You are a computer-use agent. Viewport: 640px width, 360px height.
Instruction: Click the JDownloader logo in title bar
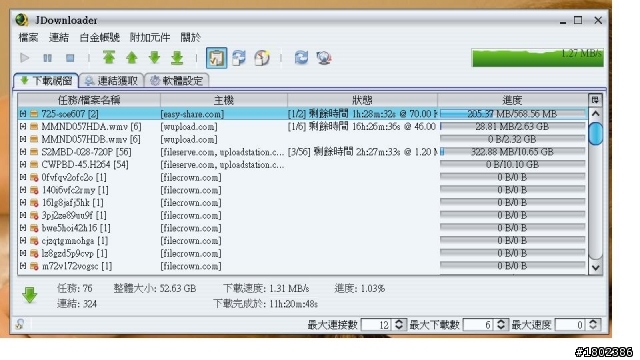(x=22, y=20)
